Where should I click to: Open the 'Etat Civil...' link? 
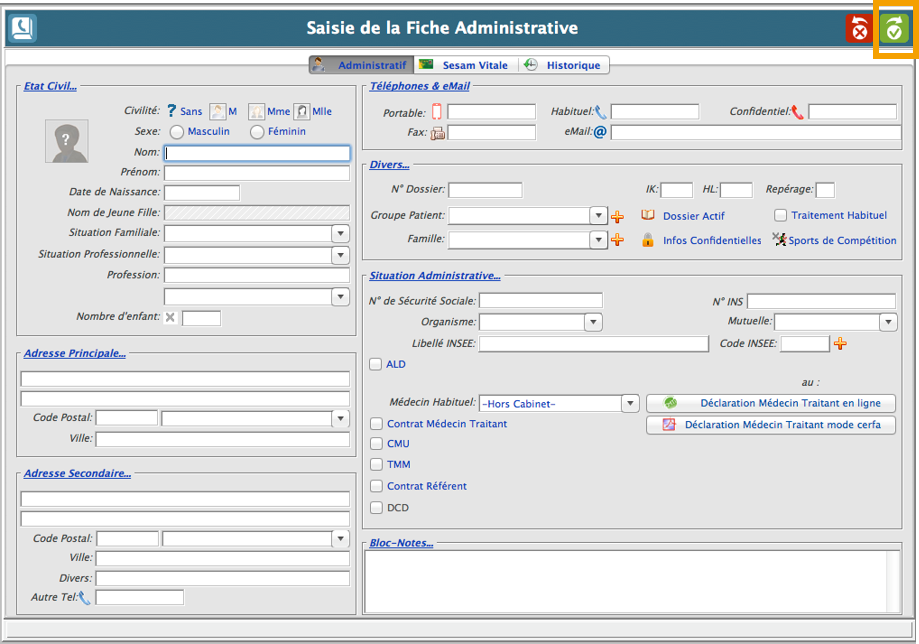coord(50,86)
